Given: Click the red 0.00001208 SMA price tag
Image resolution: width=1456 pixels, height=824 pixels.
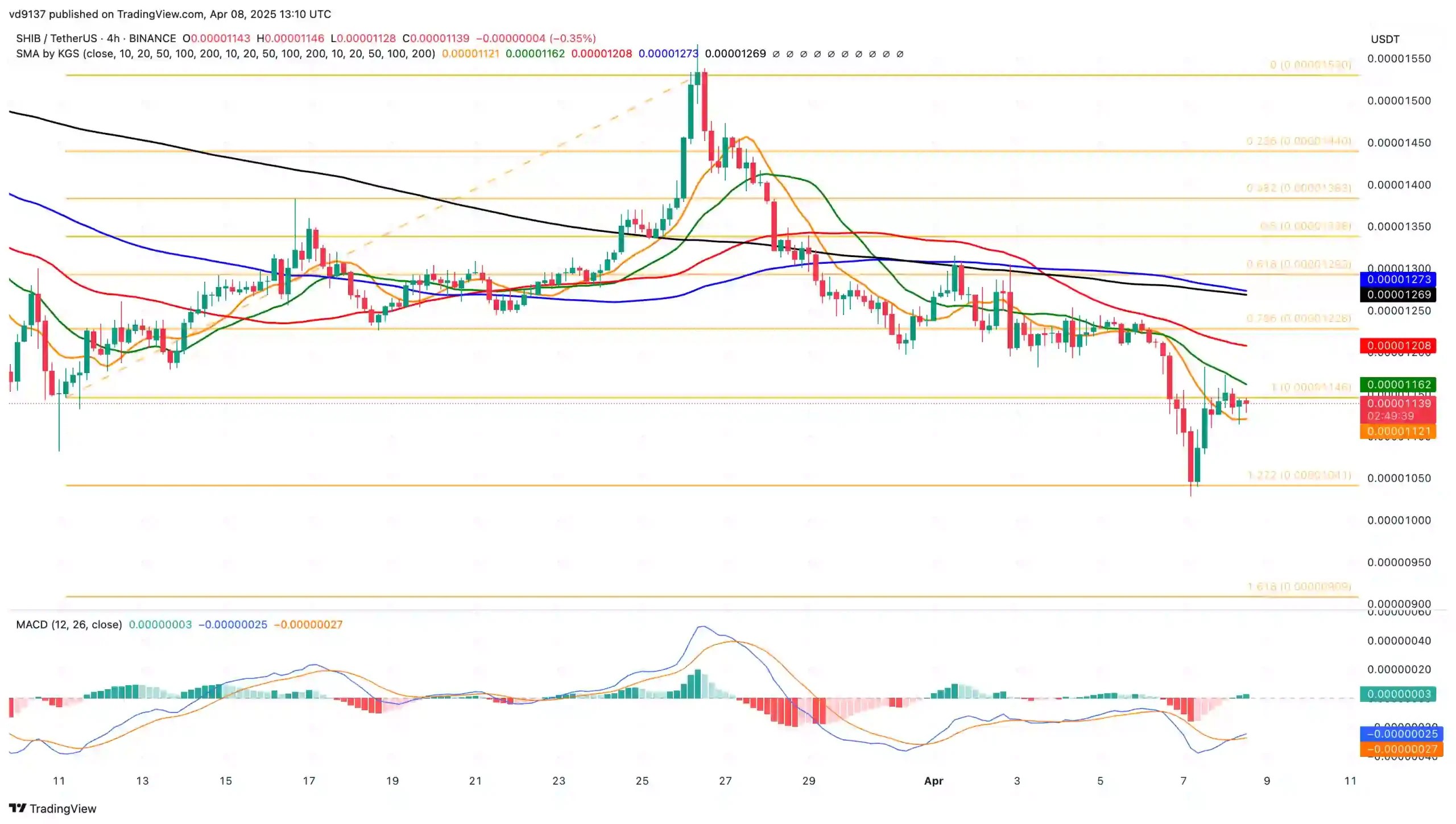Looking at the screenshot, I should 1398,346.
